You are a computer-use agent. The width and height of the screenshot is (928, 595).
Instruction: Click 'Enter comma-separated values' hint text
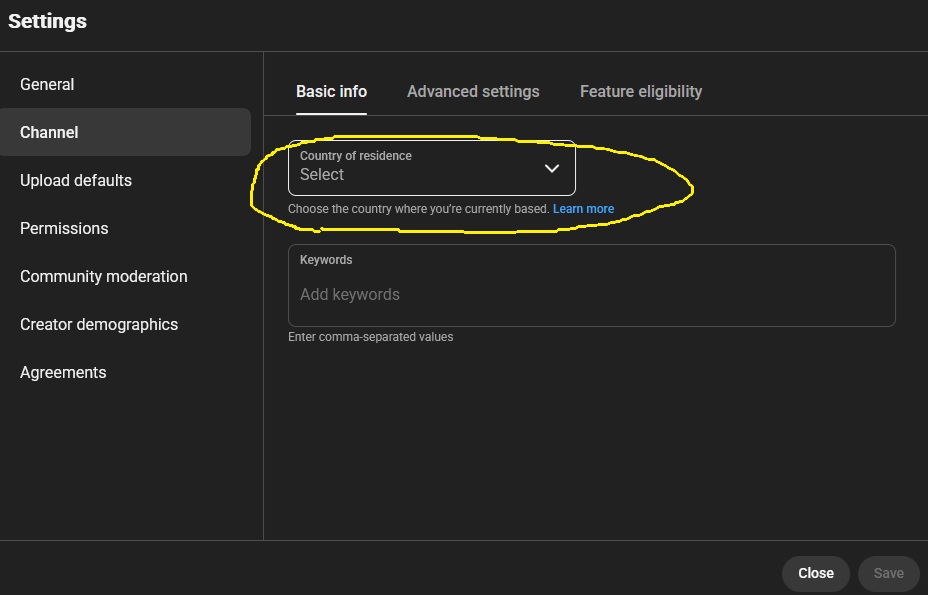coord(370,337)
